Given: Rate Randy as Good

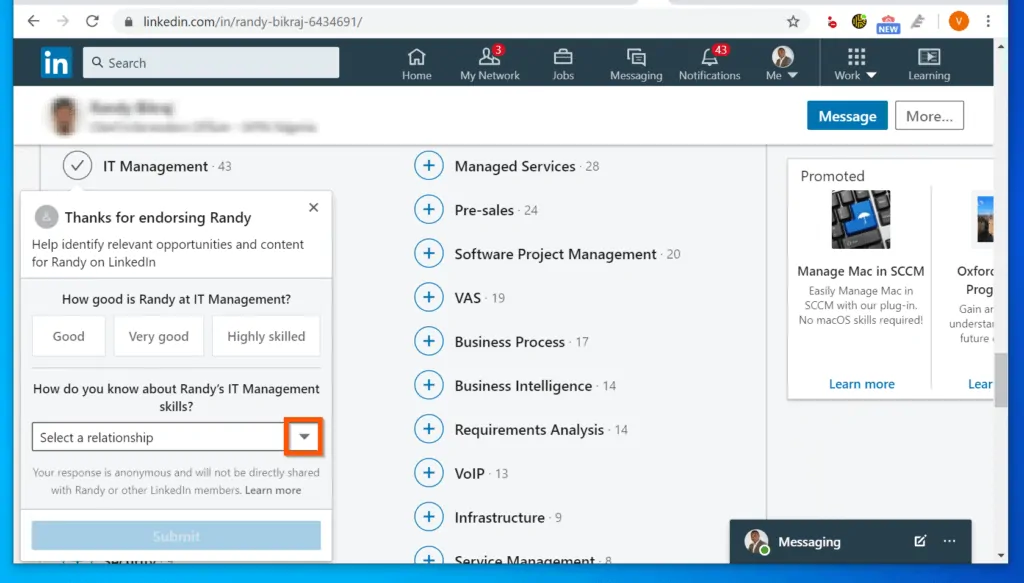Looking at the screenshot, I should tap(69, 336).
